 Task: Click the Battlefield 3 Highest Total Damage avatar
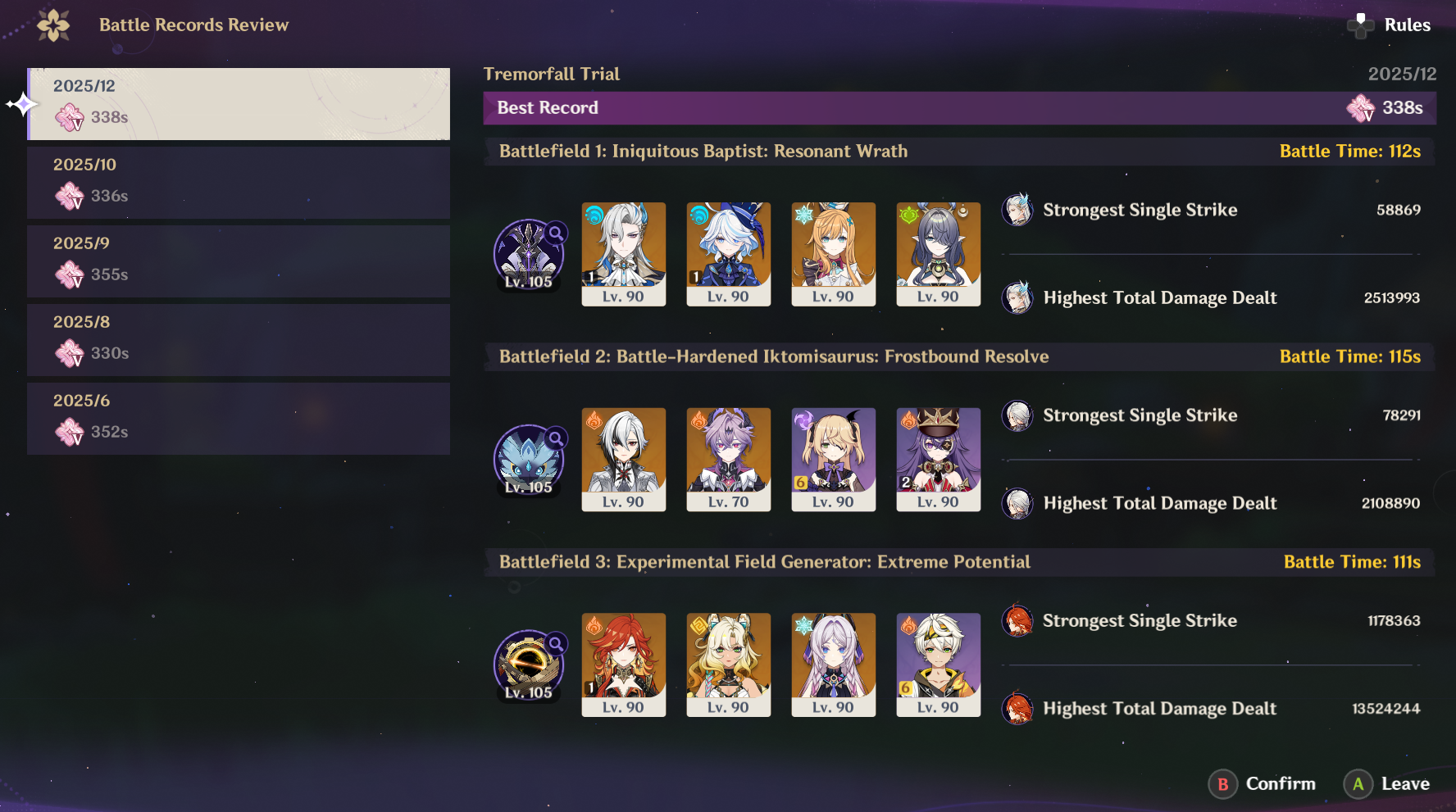[x=1017, y=709]
